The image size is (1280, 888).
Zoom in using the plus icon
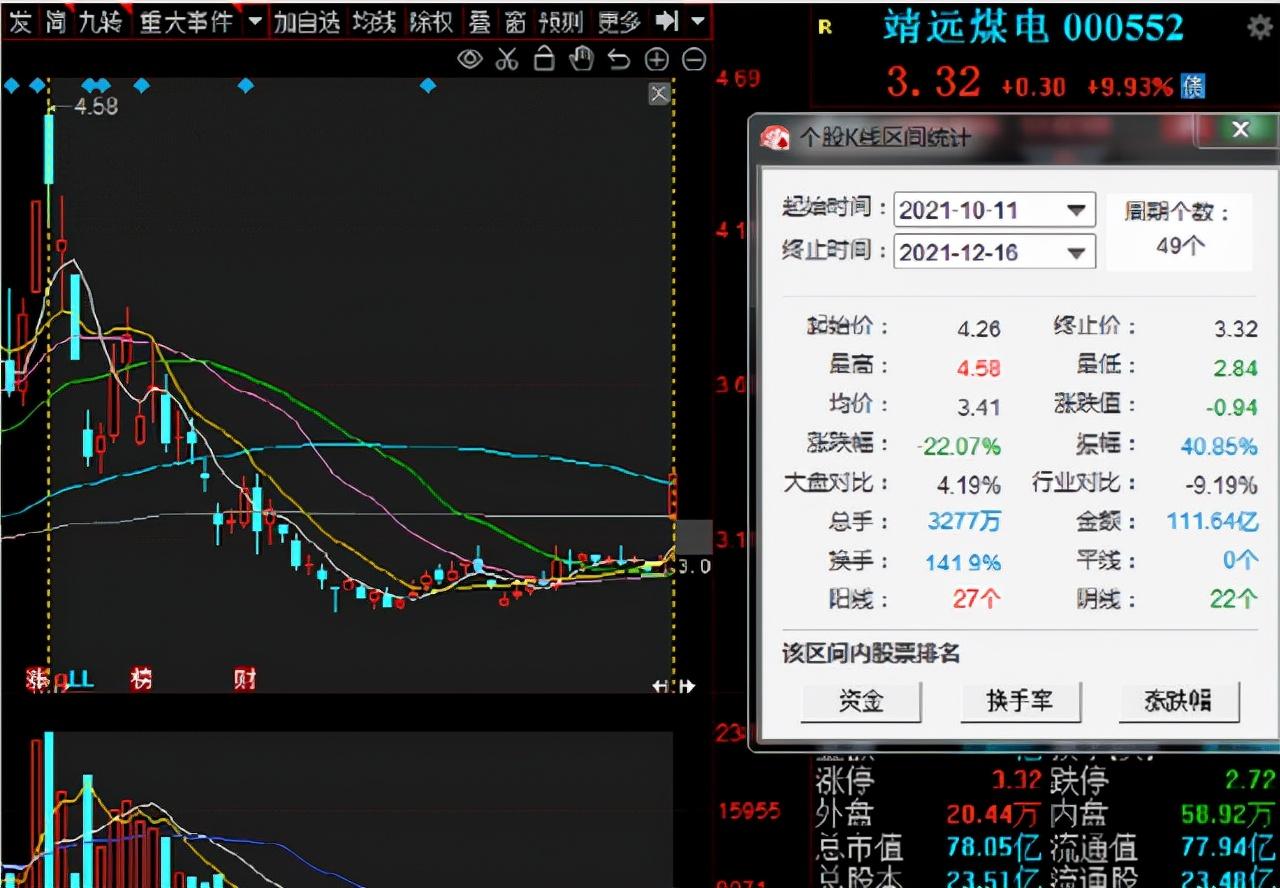point(657,59)
